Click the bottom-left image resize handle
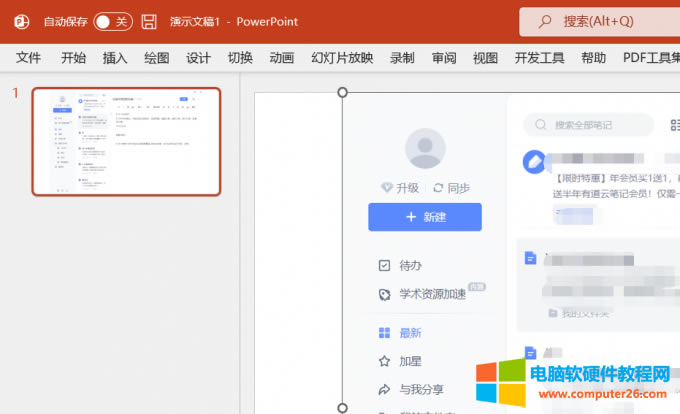This screenshot has height=414, width=680. 342,408
